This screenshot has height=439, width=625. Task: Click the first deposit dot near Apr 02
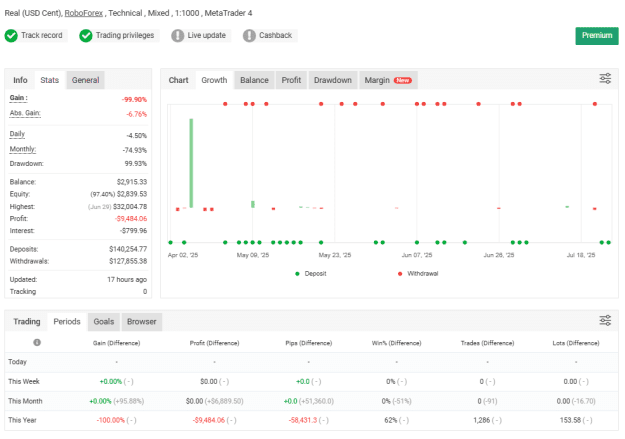click(x=171, y=242)
